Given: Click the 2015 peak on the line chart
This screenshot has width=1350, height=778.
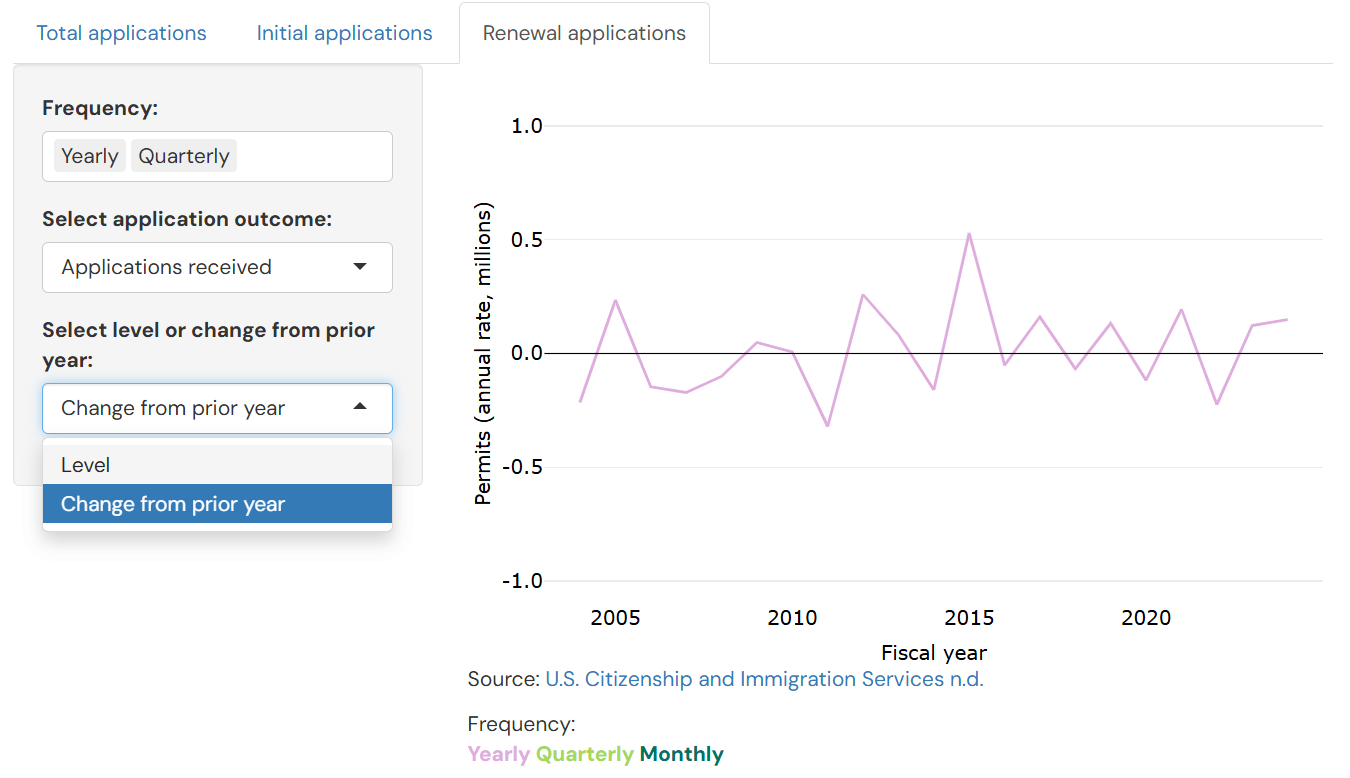Looking at the screenshot, I should 969,234.
